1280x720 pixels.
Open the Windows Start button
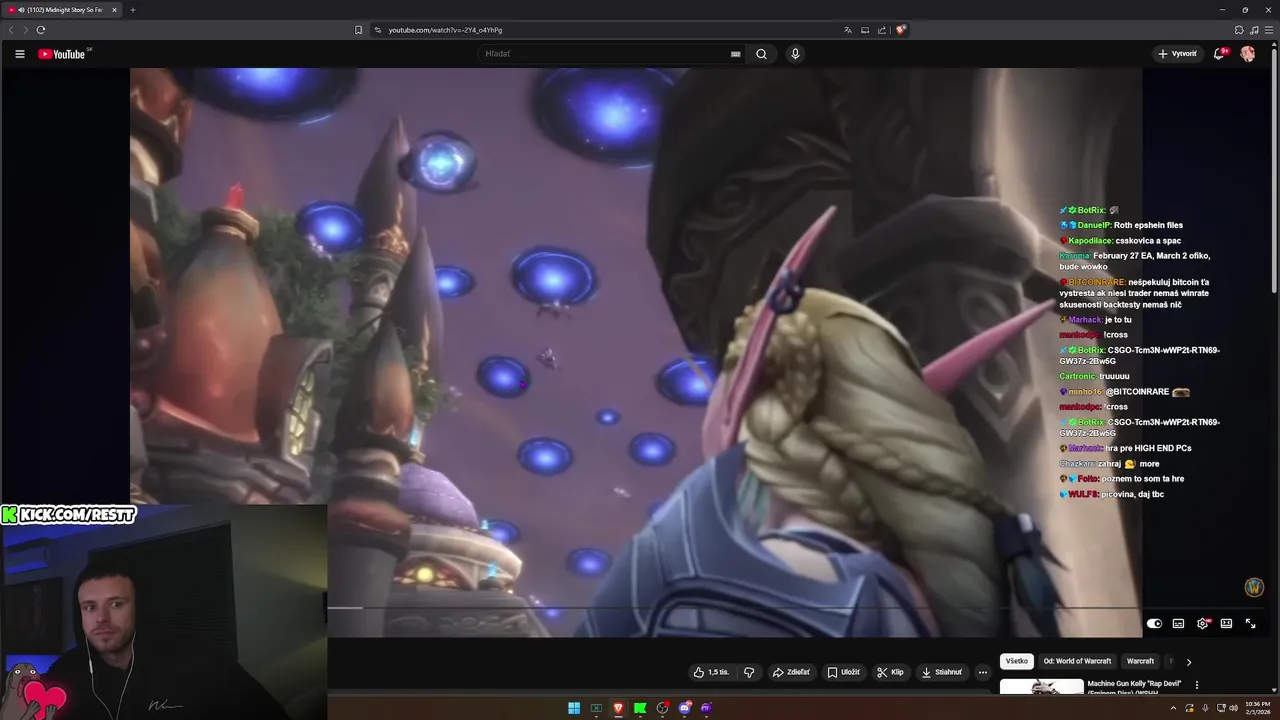[x=574, y=708]
